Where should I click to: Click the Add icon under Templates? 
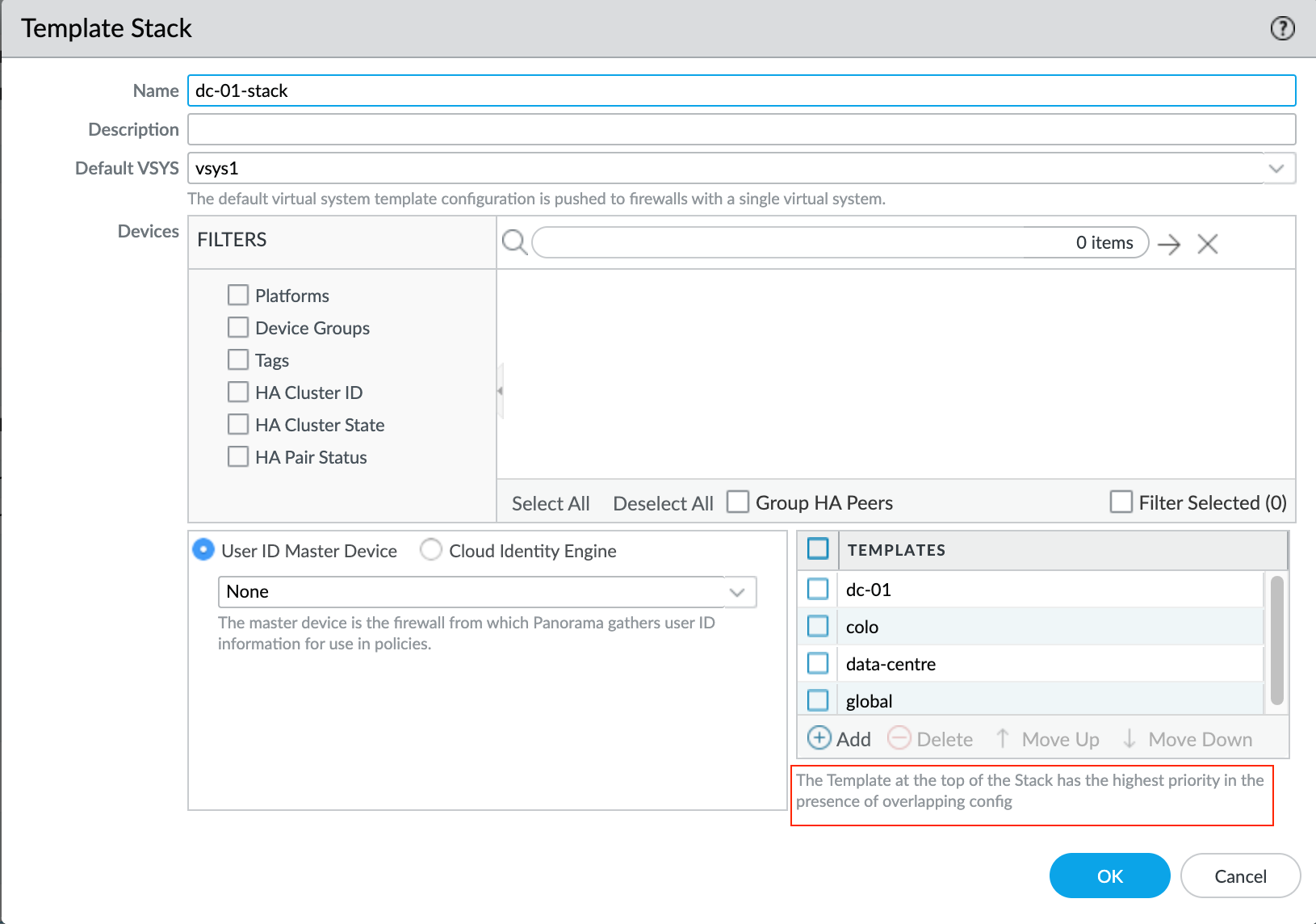point(819,738)
